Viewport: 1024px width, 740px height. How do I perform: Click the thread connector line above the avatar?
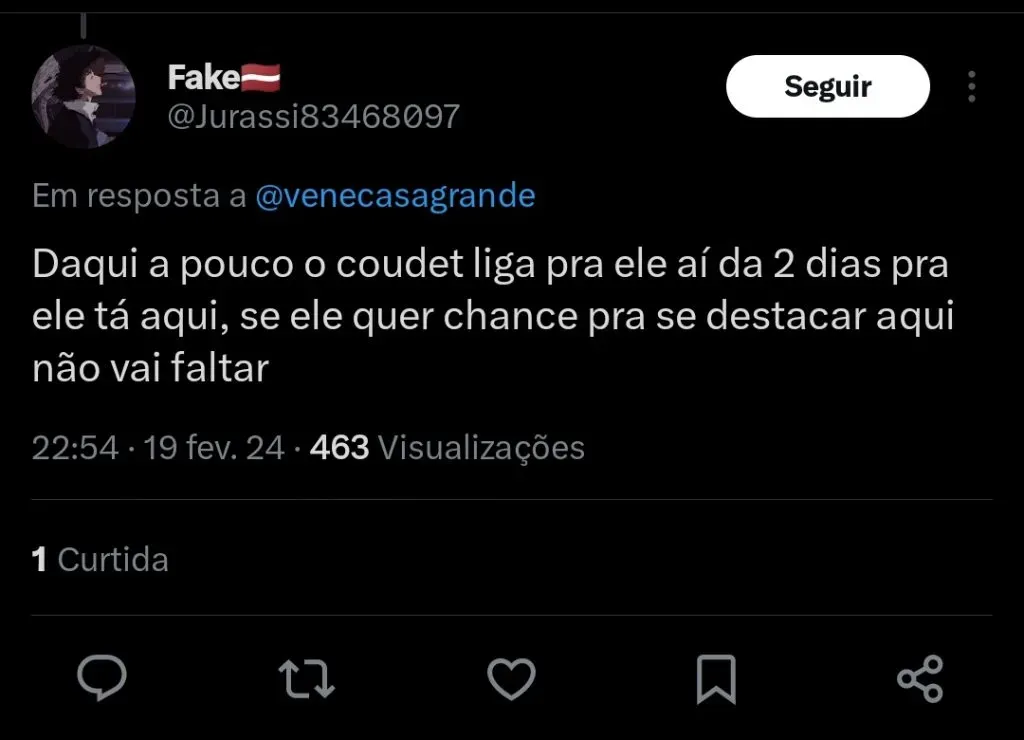point(84,24)
